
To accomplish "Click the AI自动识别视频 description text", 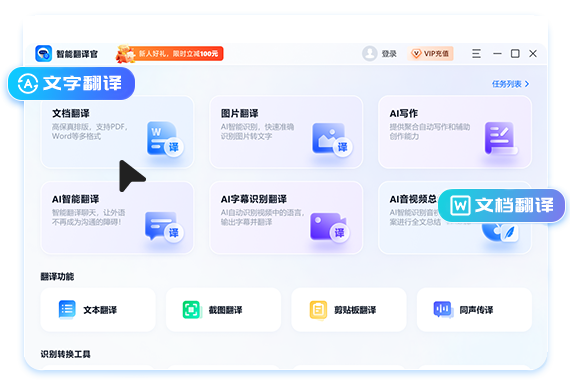I will coord(262,217).
